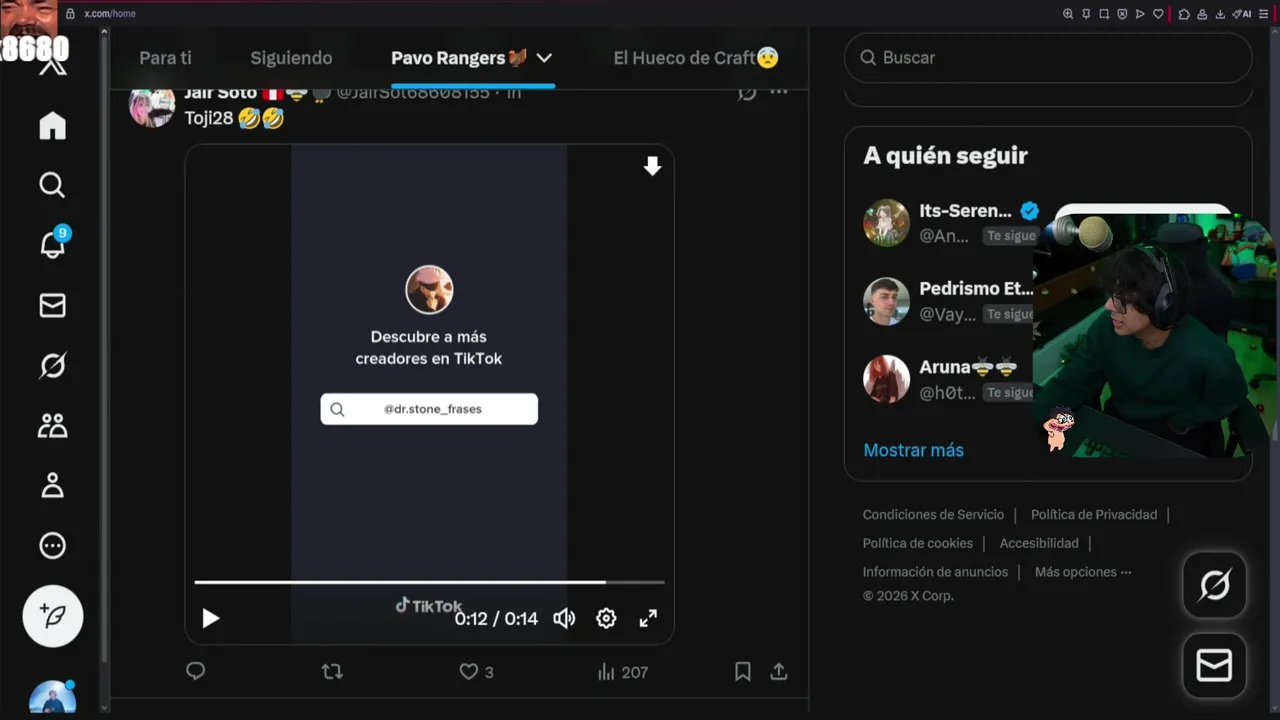The image size is (1280, 720).
Task: Click the snapshot capture toolbar icon
Action: [1104, 14]
